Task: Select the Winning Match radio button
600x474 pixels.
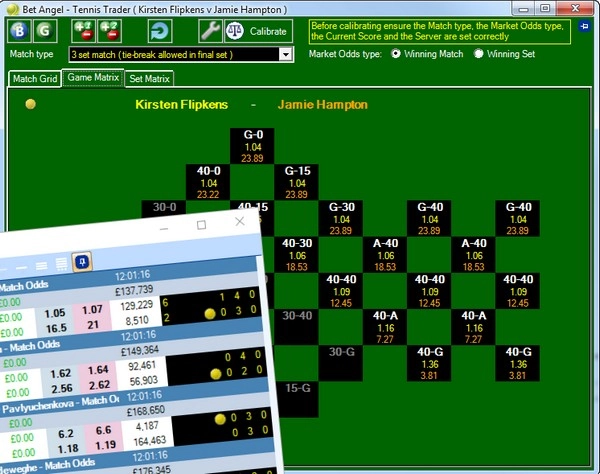Action: 396,54
